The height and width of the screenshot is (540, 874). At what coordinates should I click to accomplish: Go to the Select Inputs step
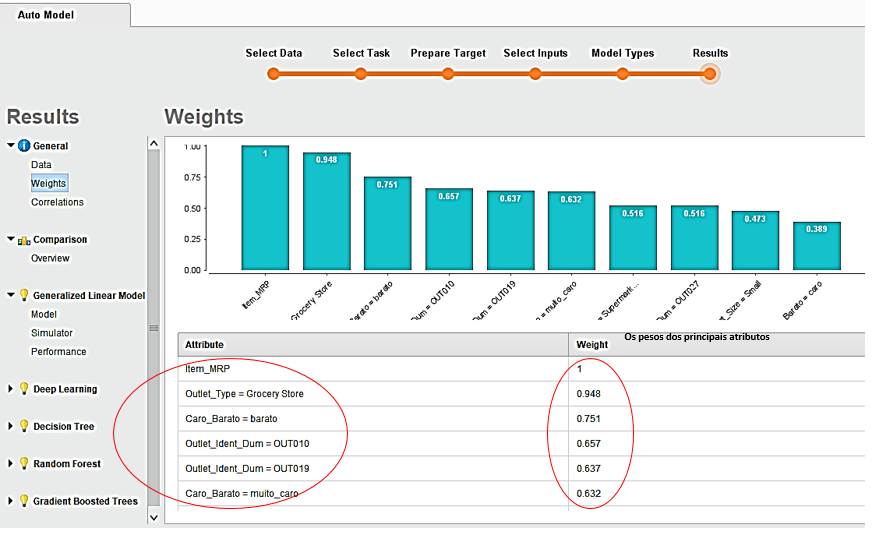coord(535,74)
